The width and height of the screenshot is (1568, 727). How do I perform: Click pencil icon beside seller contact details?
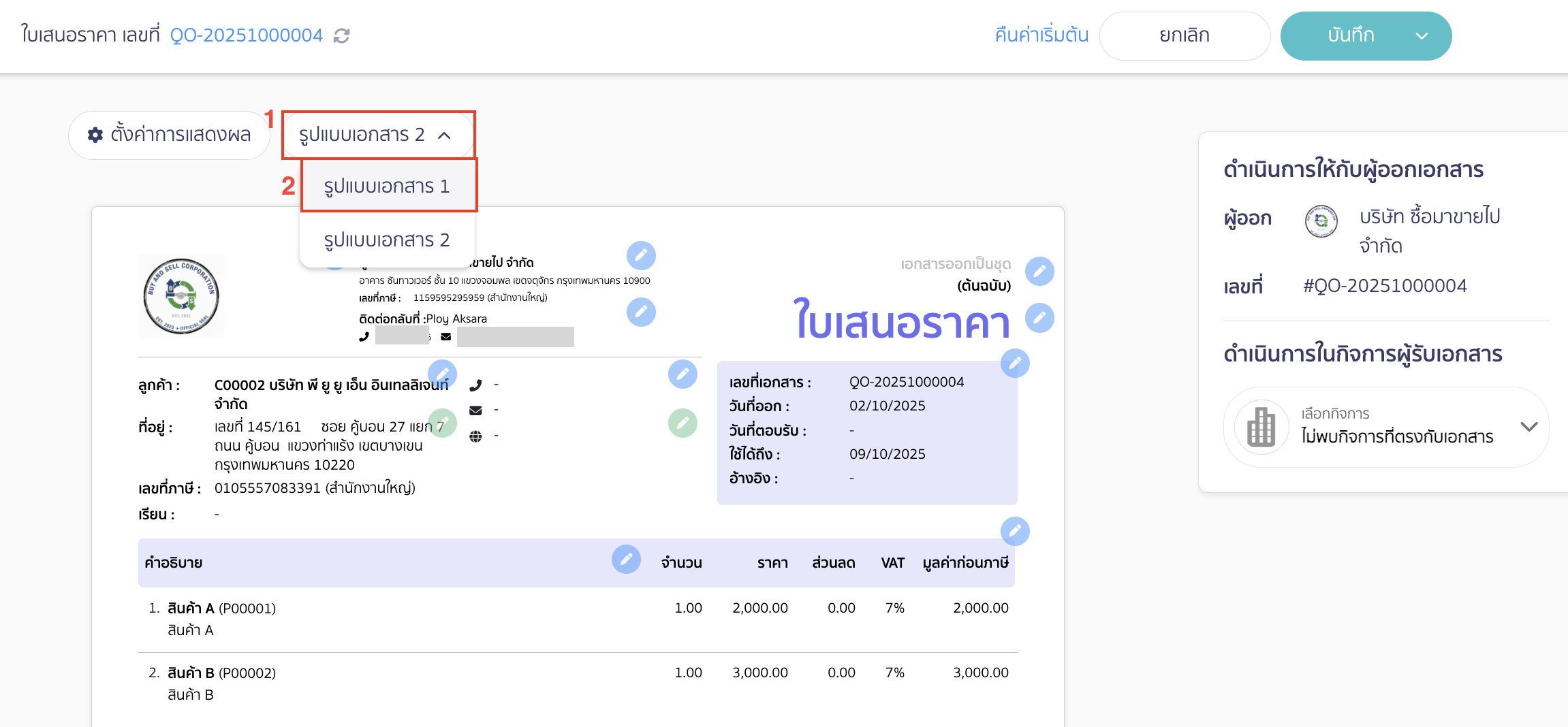click(x=640, y=311)
